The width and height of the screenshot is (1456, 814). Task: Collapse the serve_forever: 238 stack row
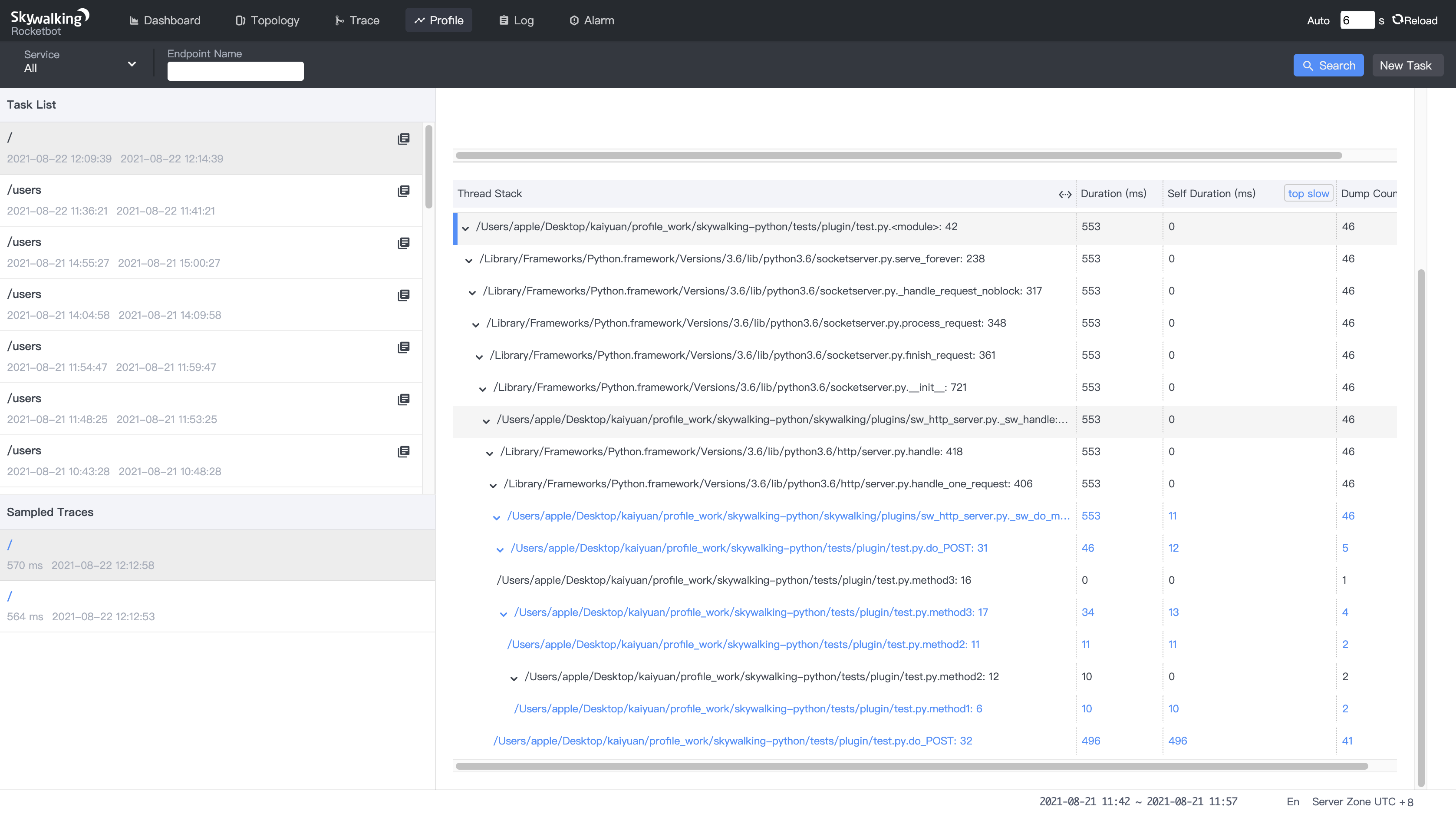(x=468, y=260)
